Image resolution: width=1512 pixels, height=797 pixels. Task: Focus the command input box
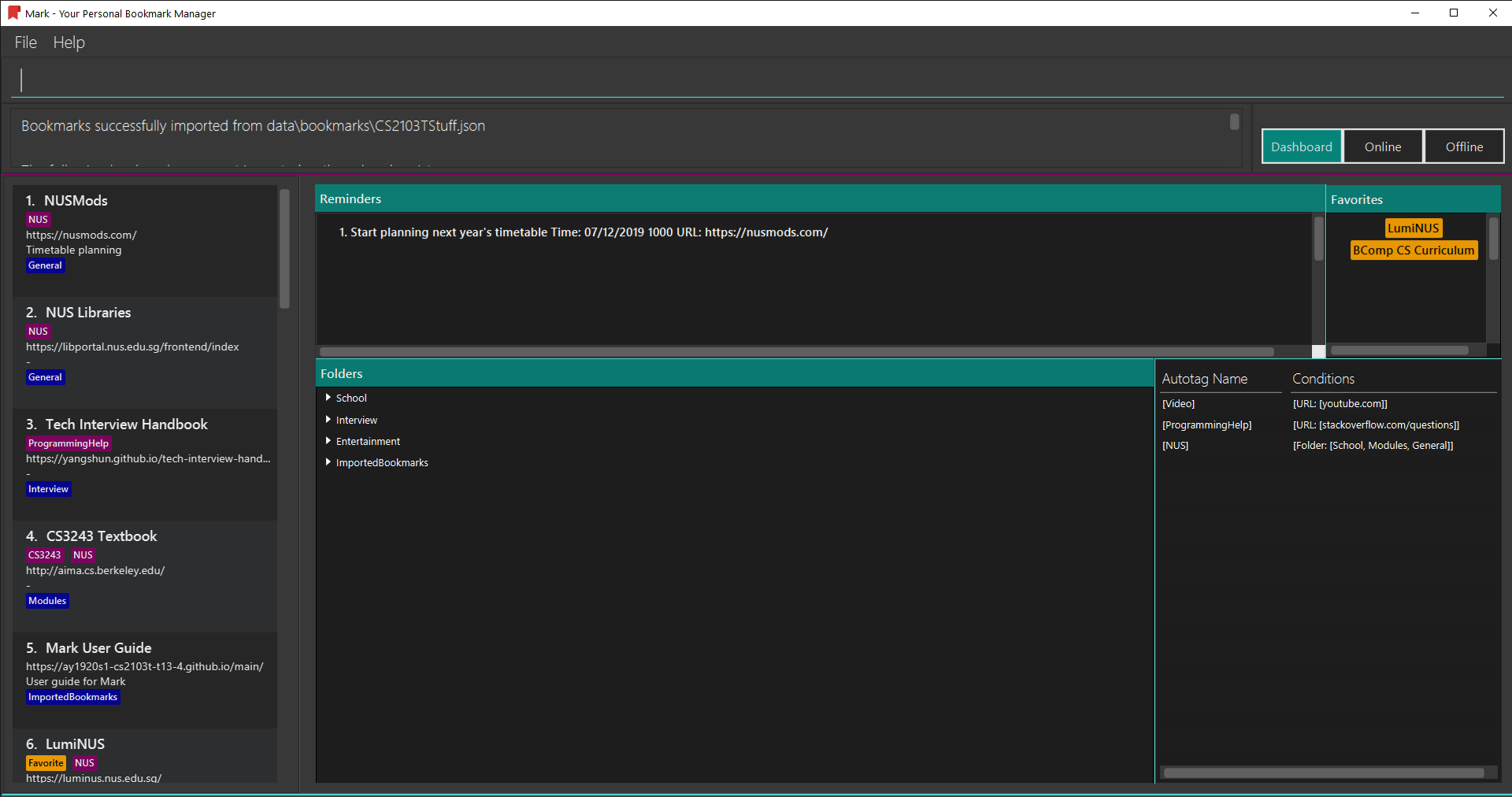pos(756,80)
